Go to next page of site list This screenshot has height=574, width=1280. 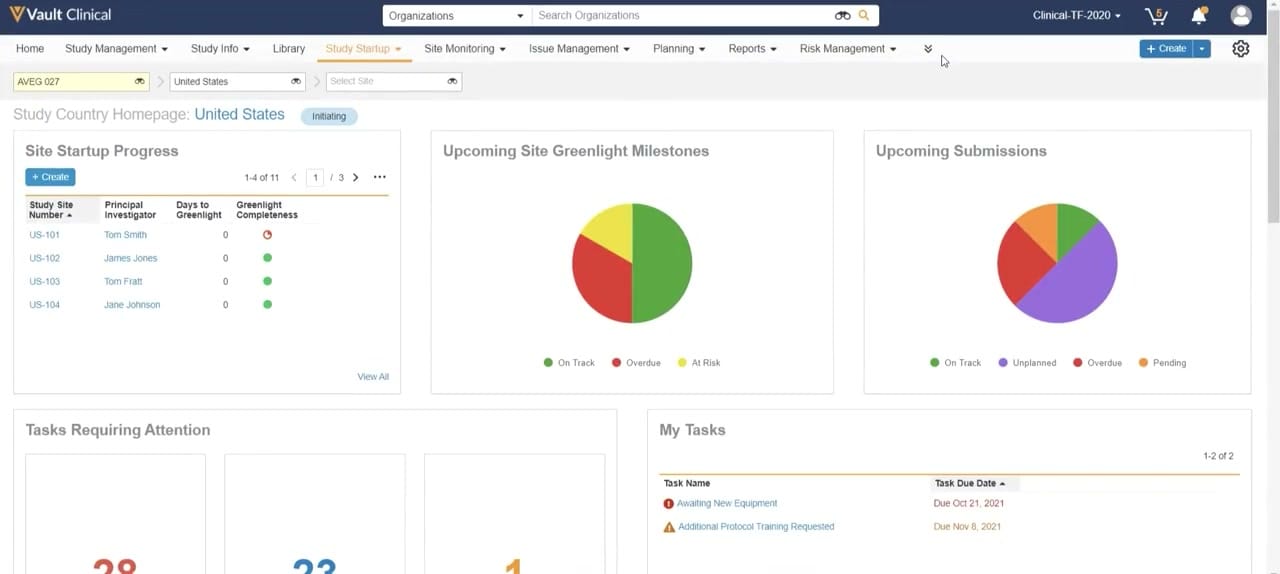(x=355, y=178)
